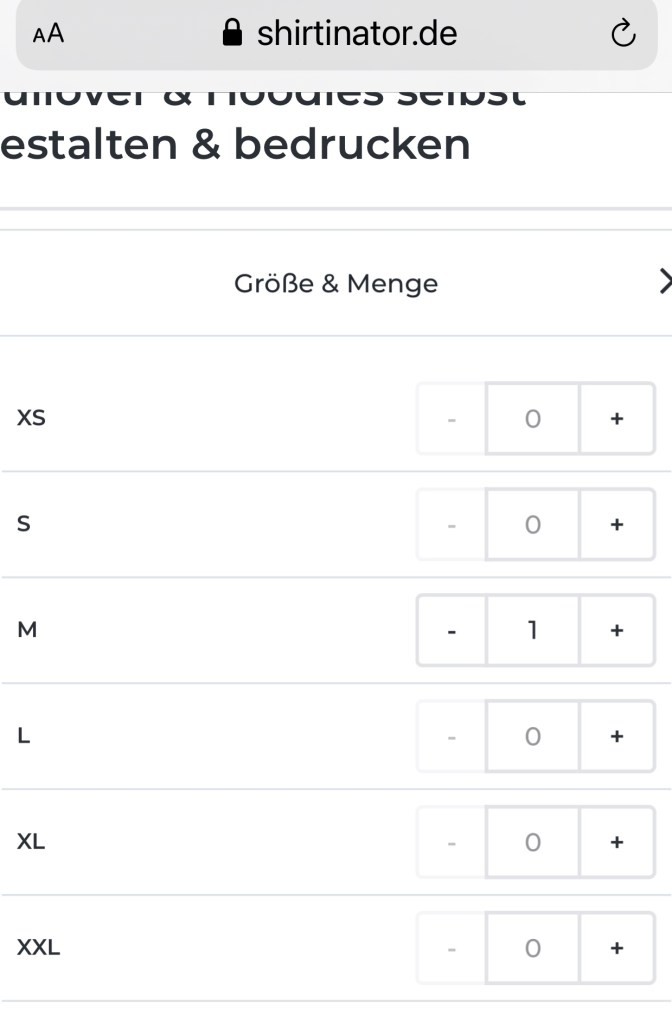Increase XS quantity with plus button
The width and height of the screenshot is (672, 1023).
[617, 419]
